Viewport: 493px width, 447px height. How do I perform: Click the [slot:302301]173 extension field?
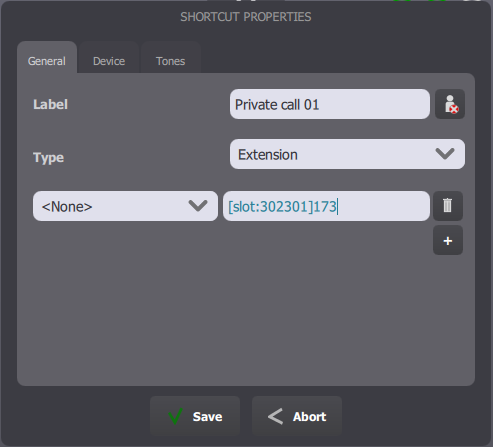(x=326, y=206)
